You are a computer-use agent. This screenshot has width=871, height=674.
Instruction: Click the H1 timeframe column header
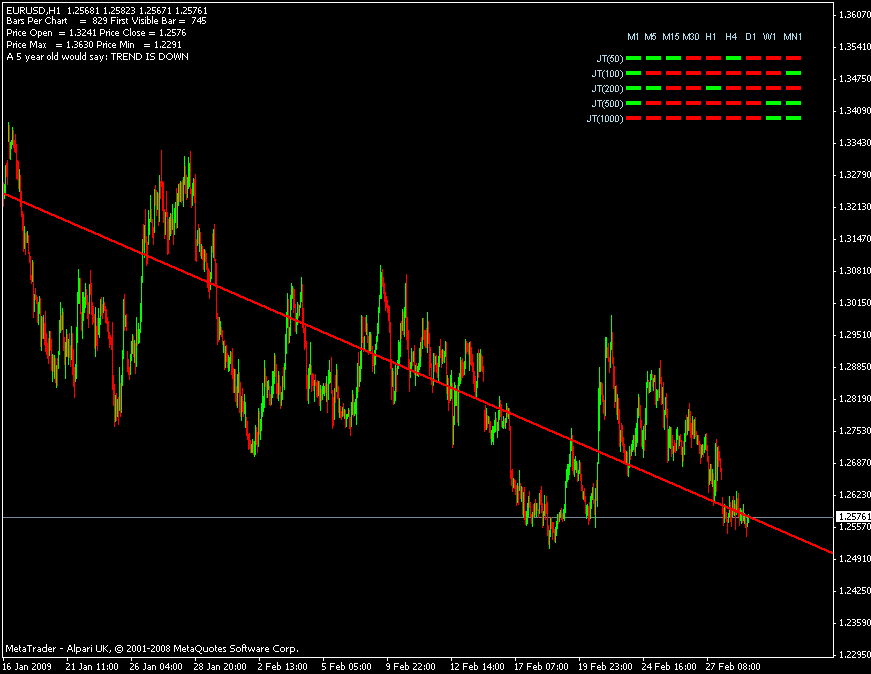click(x=710, y=37)
